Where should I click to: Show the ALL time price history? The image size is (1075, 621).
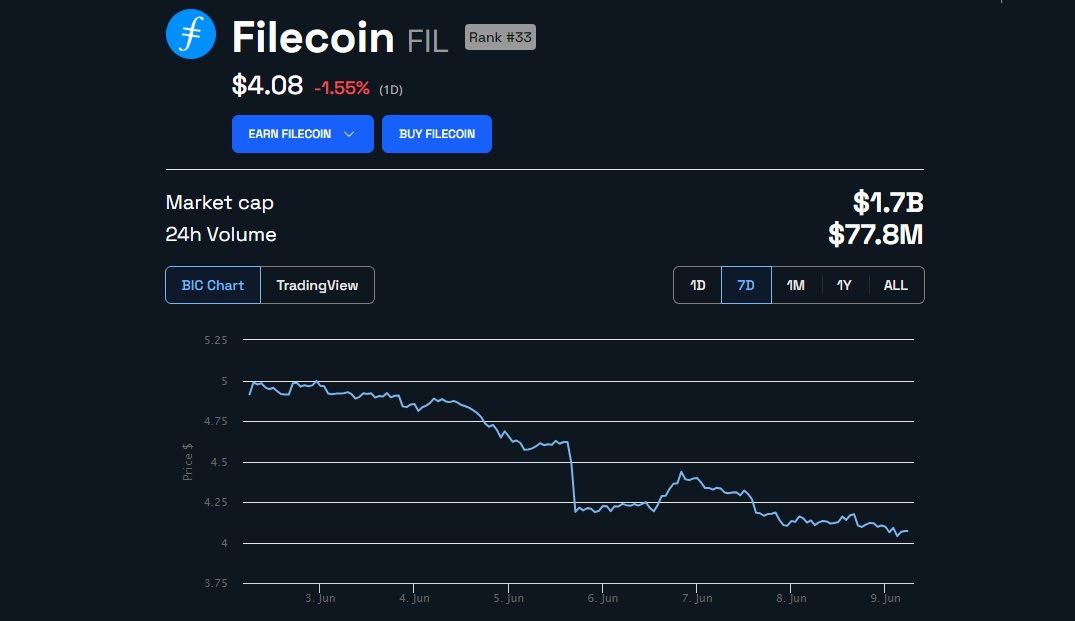coord(896,285)
